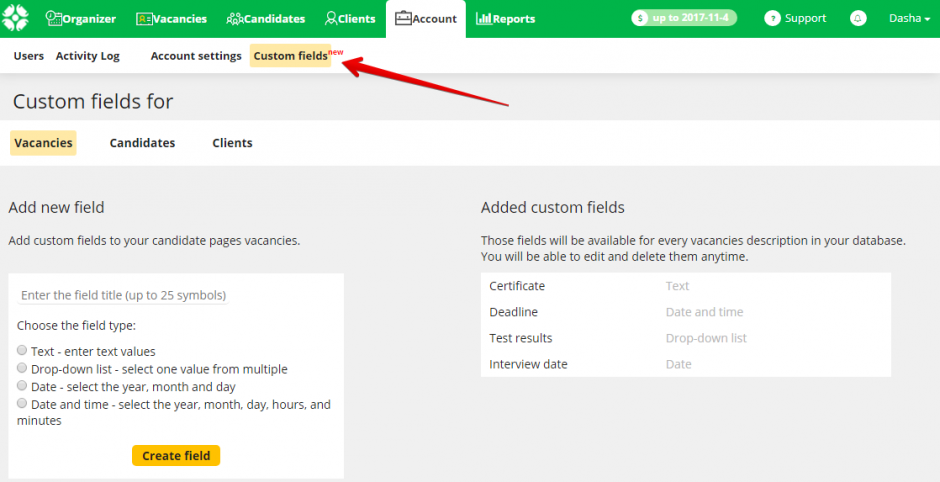Click the billing 'up to 2017-11-4' badge
The image size is (940, 482).
[x=684, y=19]
